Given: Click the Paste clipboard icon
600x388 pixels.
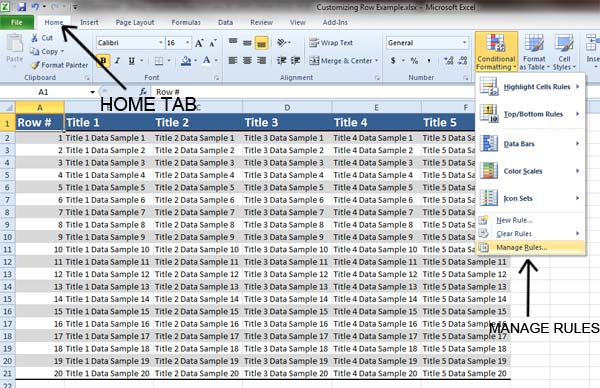Looking at the screenshot, I should pyautogui.click(x=15, y=43).
